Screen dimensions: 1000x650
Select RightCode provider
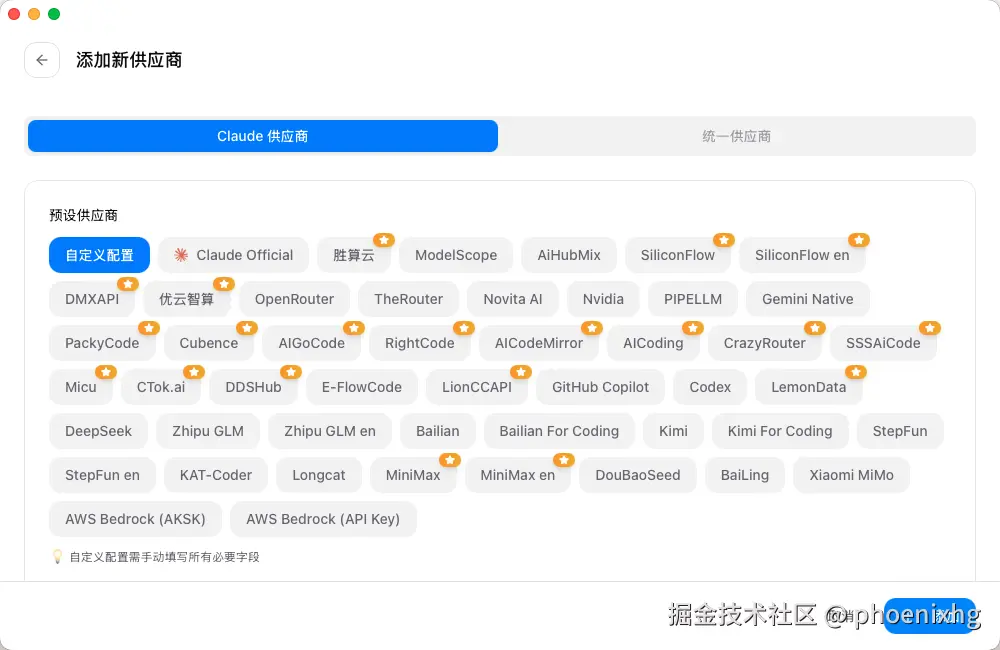pos(420,343)
